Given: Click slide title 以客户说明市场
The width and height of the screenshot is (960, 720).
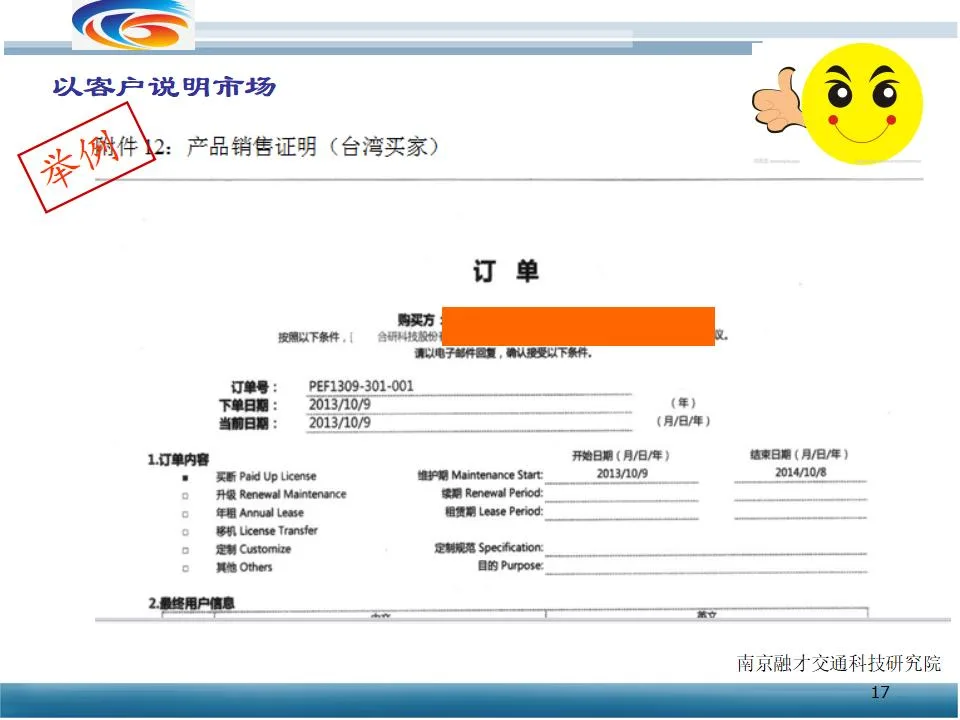Looking at the screenshot, I should pos(164,87).
